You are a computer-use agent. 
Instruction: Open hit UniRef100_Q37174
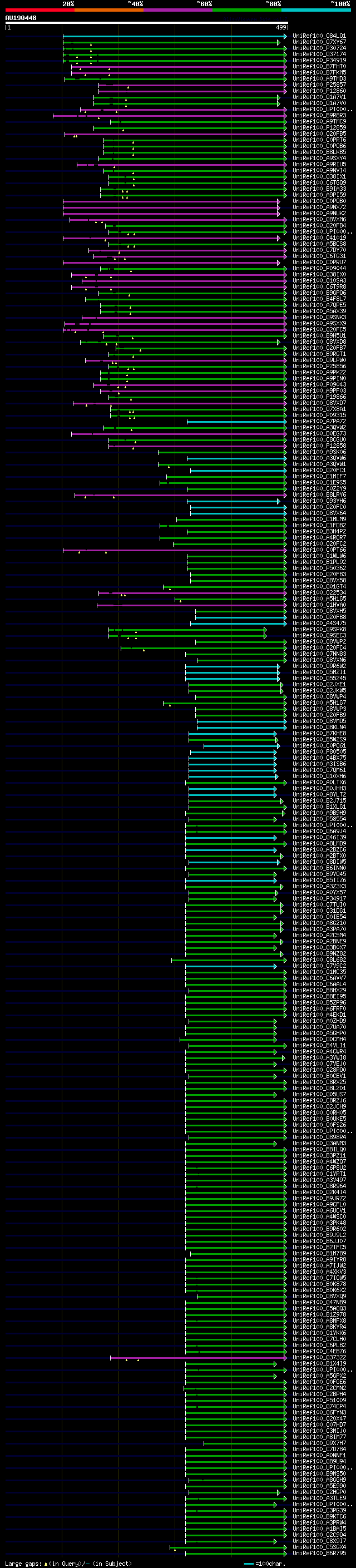tap(319, 54)
